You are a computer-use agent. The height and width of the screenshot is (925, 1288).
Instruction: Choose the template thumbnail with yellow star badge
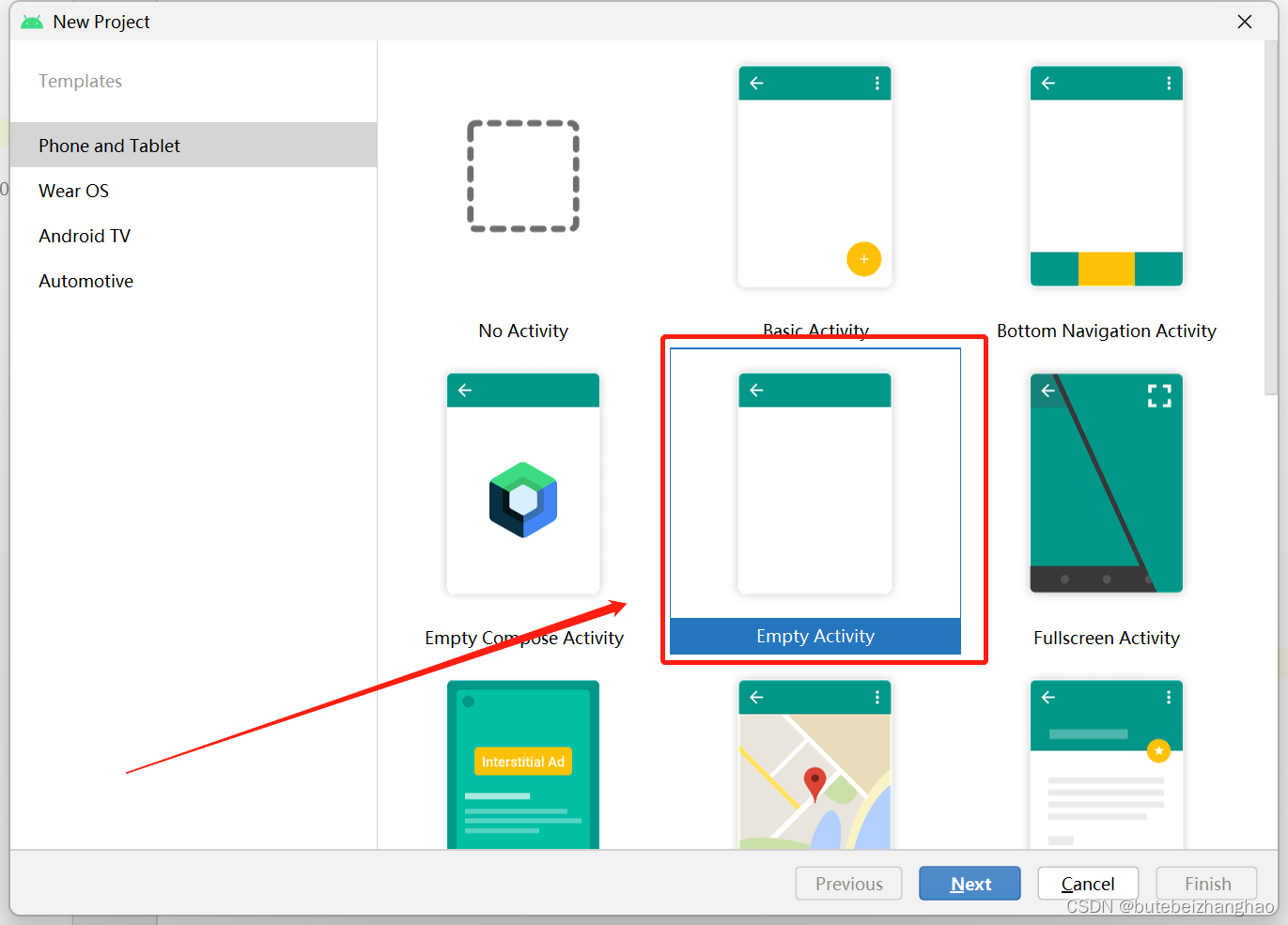click(x=1106, y=764)
